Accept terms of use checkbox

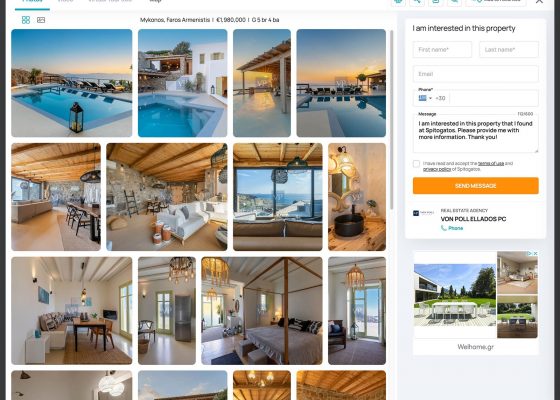pyautogui.click(x=416, y=164)
